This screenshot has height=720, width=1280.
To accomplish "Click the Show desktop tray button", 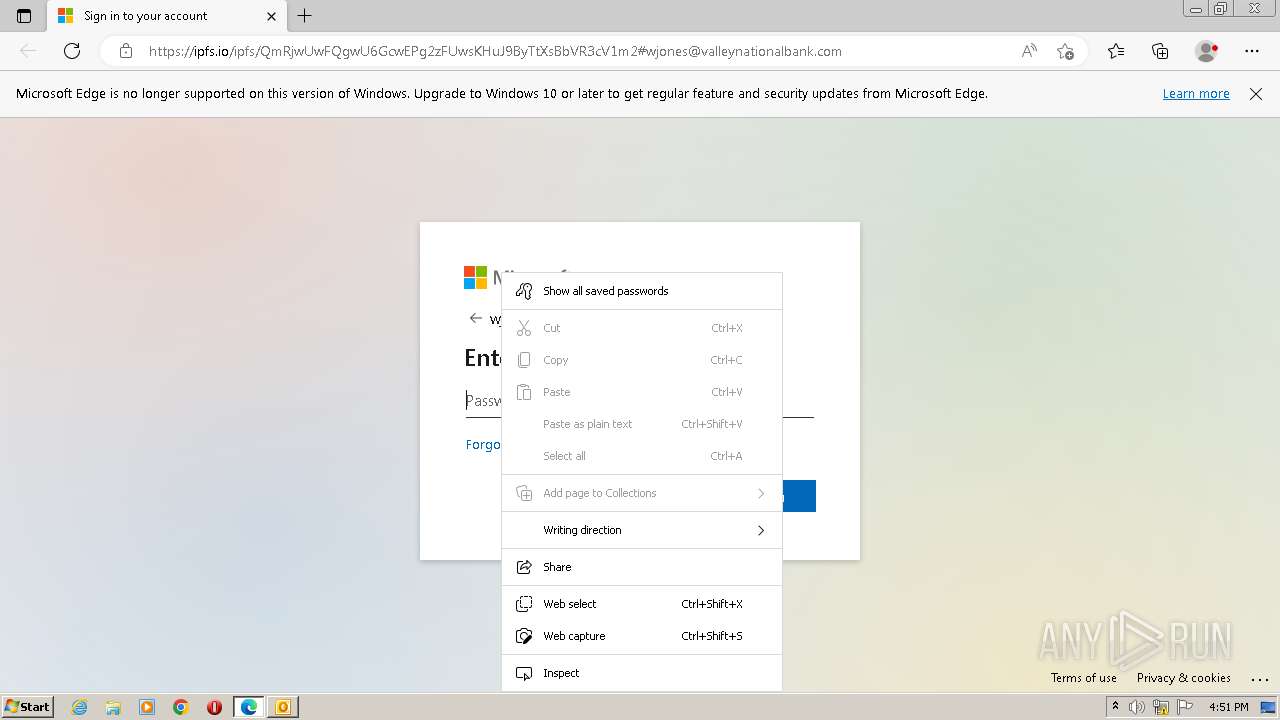I will click(1269, 707).
